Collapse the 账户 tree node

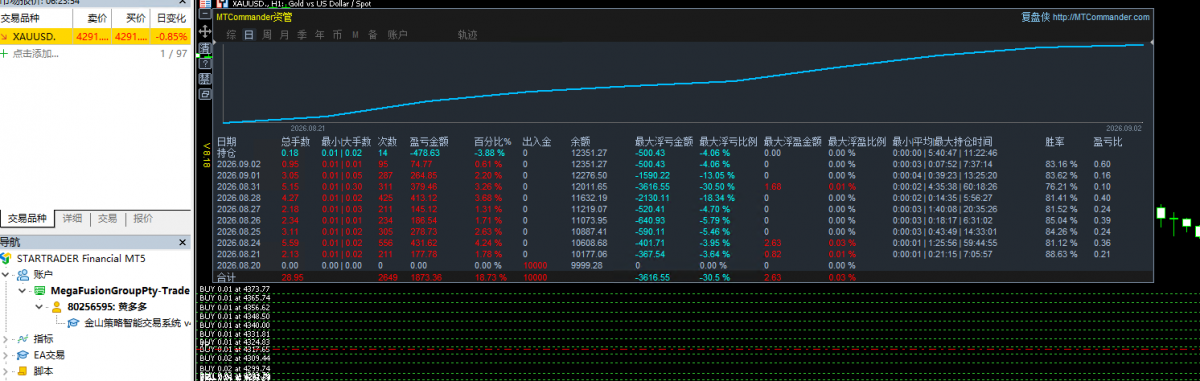click(5, 274)
